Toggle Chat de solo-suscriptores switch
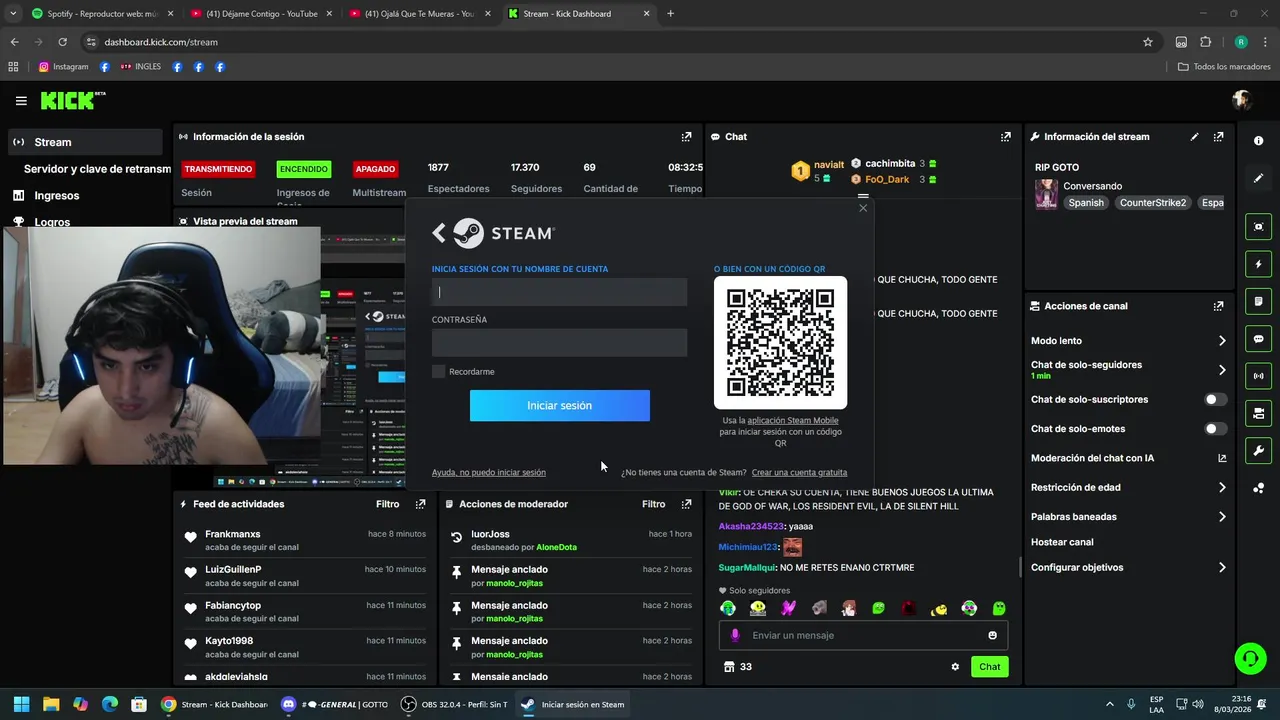1280x720 pixels. pos(1215,399)
